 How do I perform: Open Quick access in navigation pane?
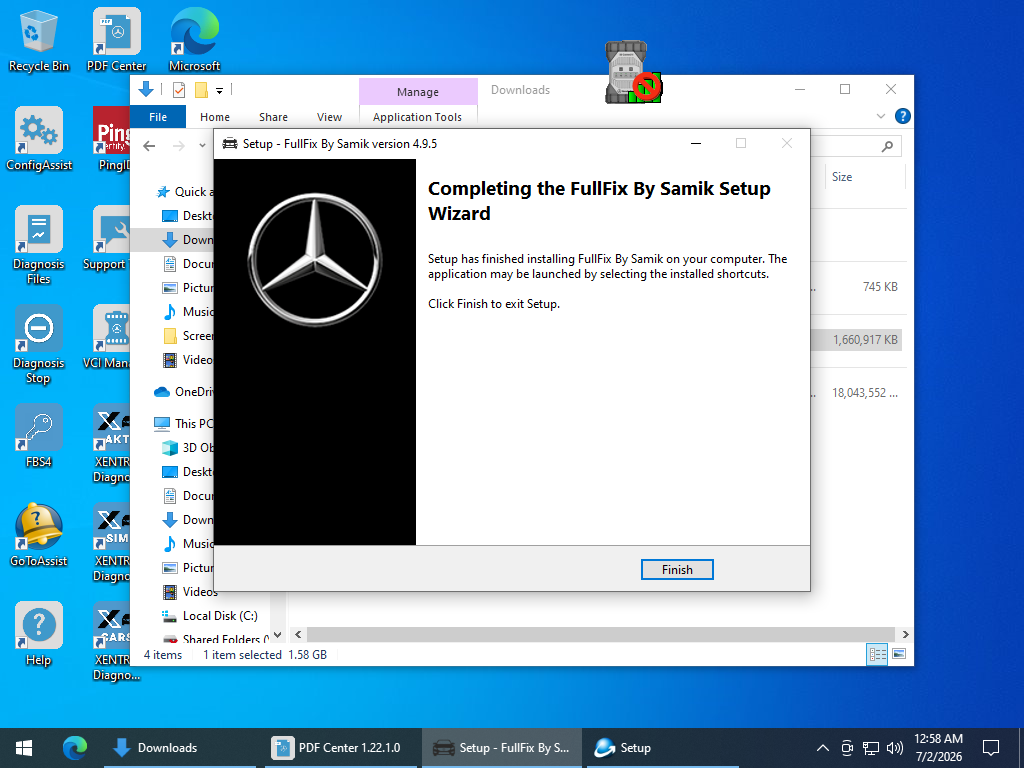[184, 191]
